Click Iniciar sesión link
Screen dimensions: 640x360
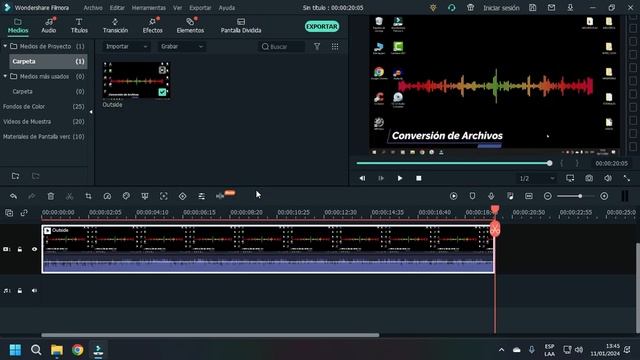pos(501,8)
